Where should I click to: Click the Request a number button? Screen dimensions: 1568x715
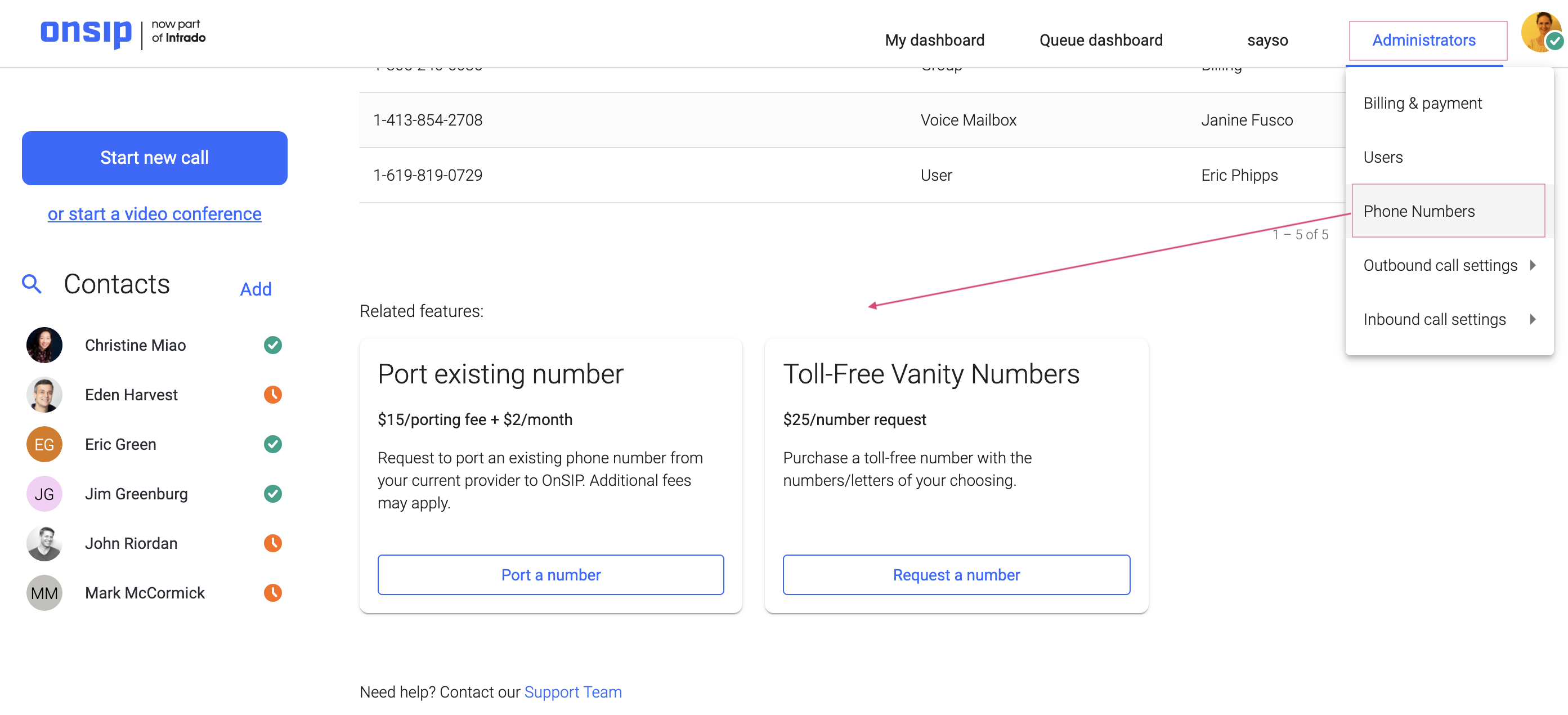coord(956,574)
